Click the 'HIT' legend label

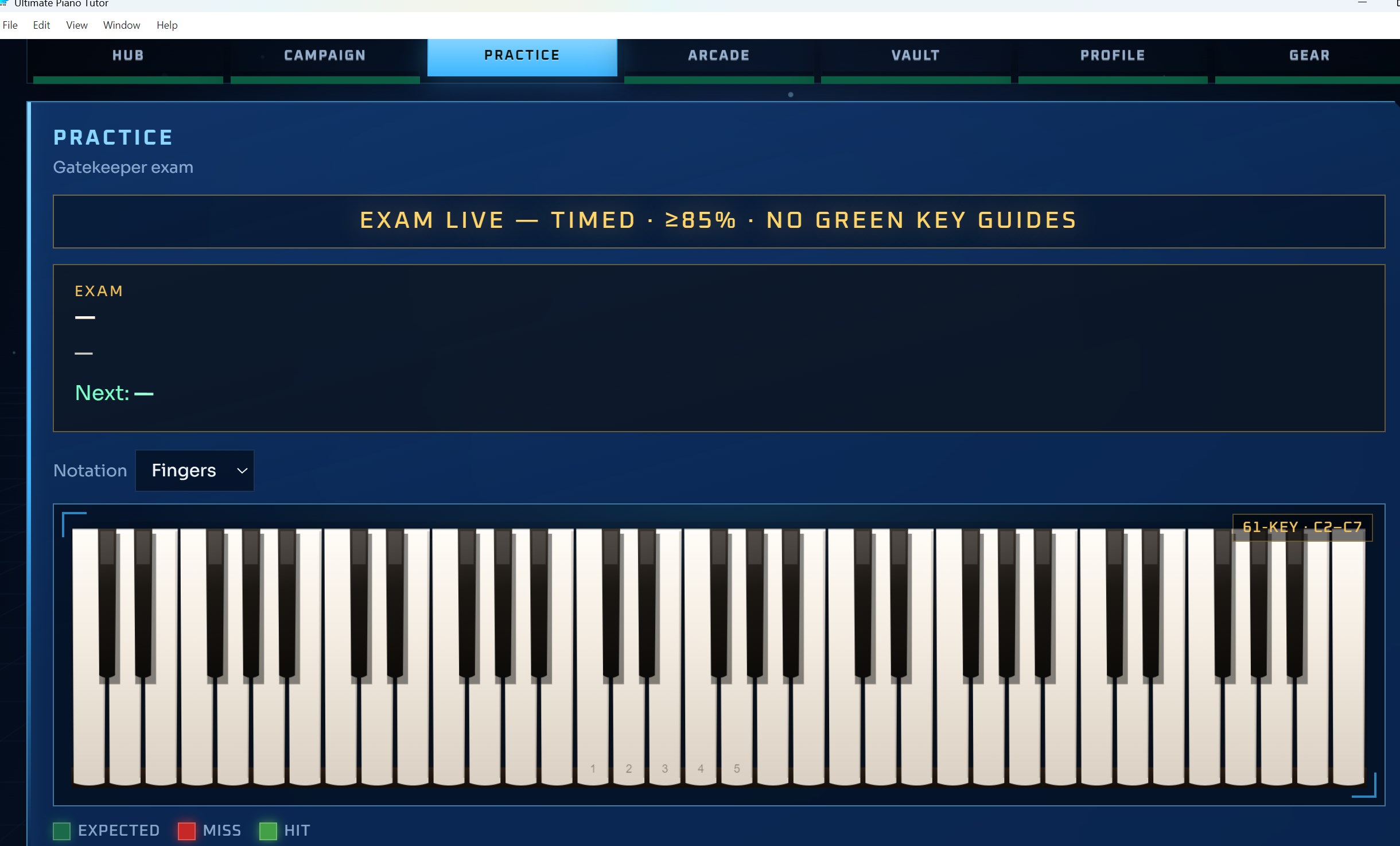pyautogui.click(x=297, y=831)
